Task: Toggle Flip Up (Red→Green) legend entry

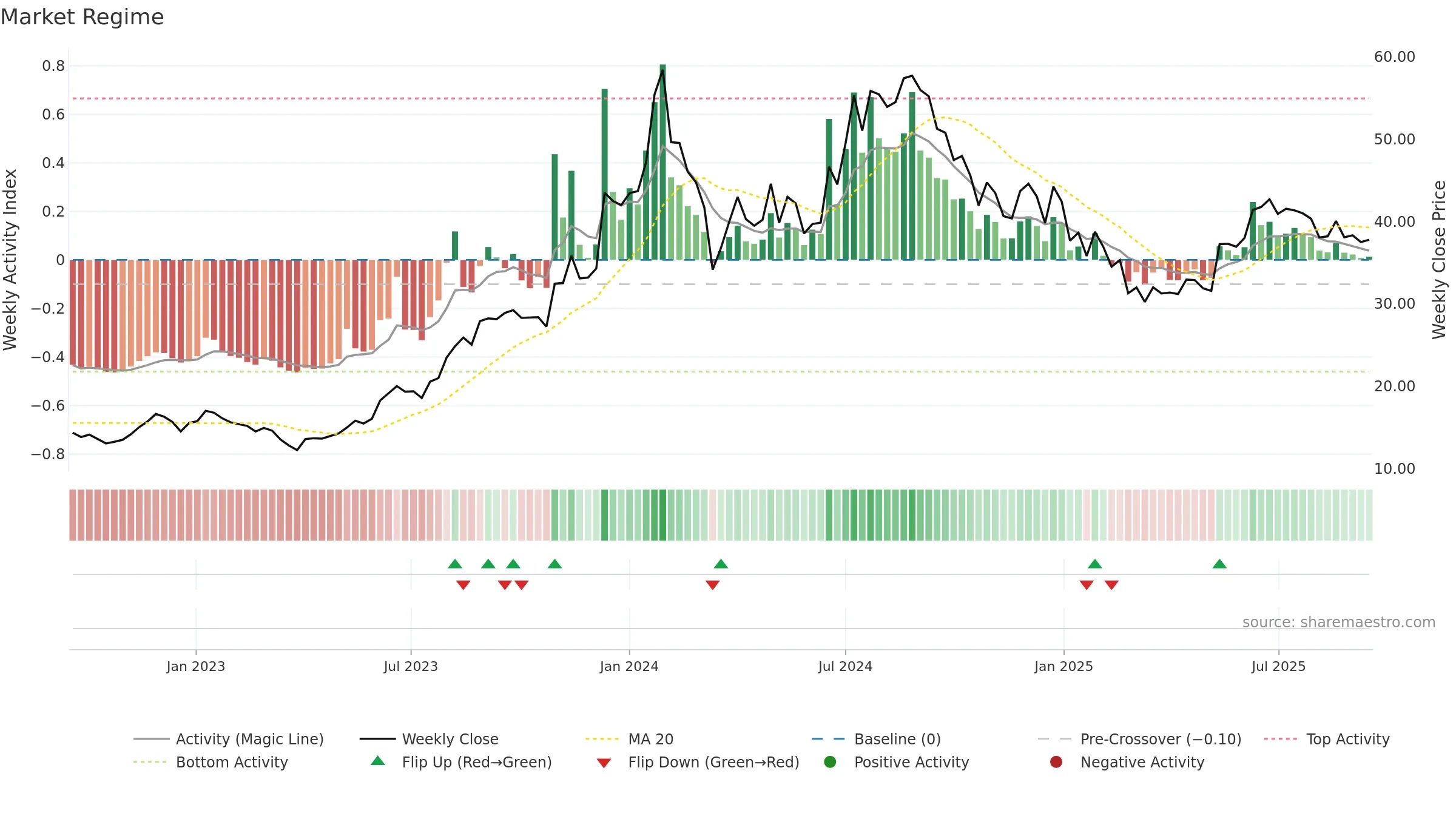Action: [x=461, y=762]
